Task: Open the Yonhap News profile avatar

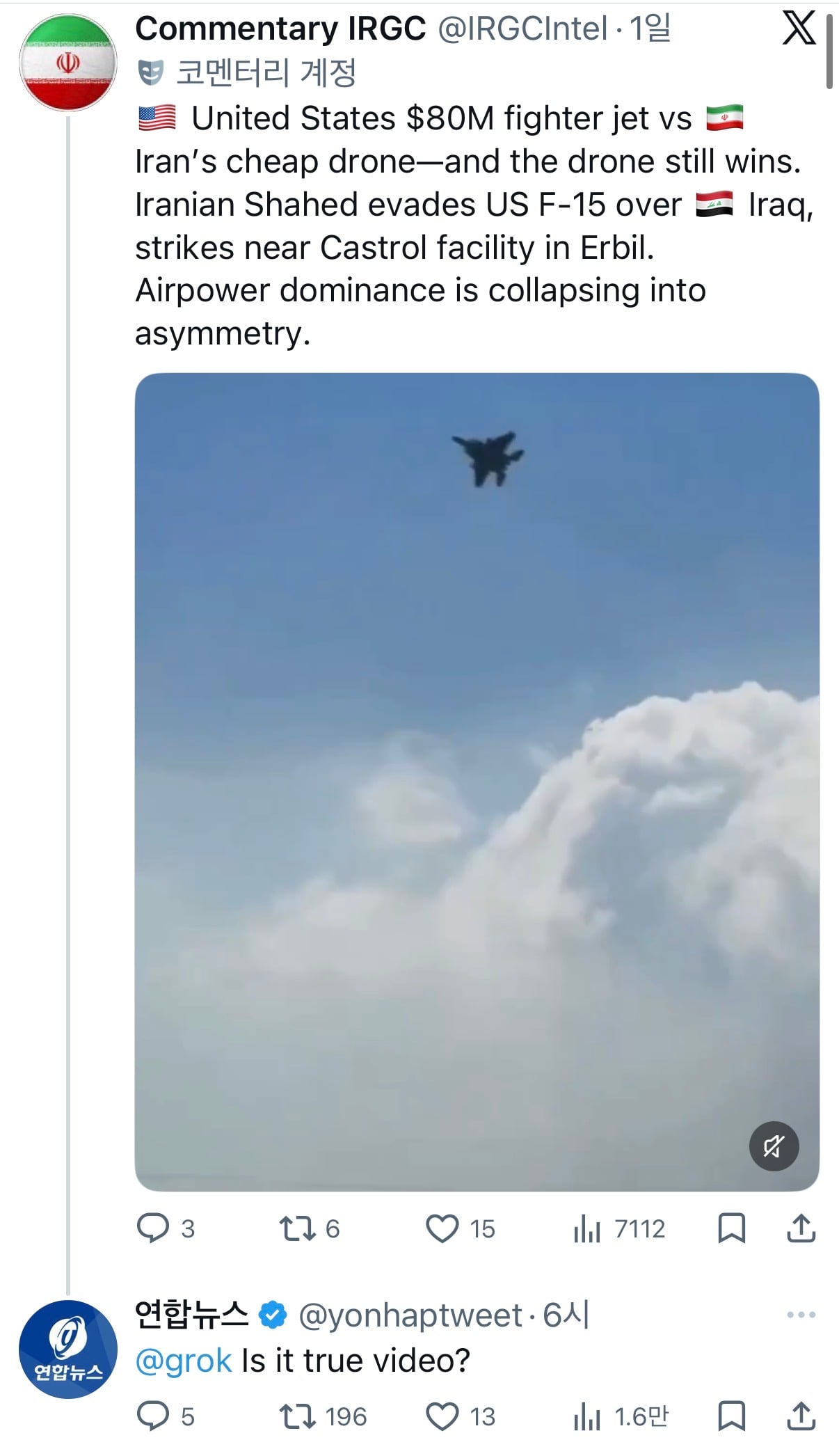Action: coord(68,1350)
